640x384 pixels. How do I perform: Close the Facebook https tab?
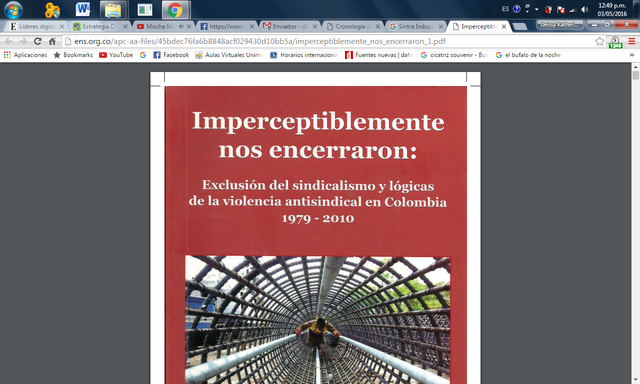click(x=252, y=26)
